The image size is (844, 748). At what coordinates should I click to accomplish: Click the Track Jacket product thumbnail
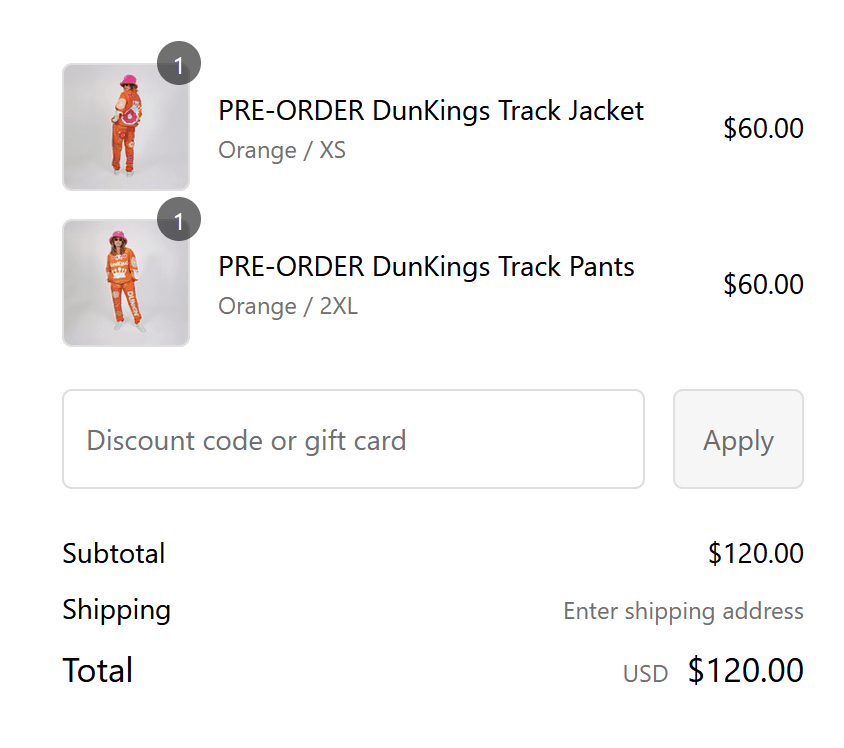click(x=126, y=127)
